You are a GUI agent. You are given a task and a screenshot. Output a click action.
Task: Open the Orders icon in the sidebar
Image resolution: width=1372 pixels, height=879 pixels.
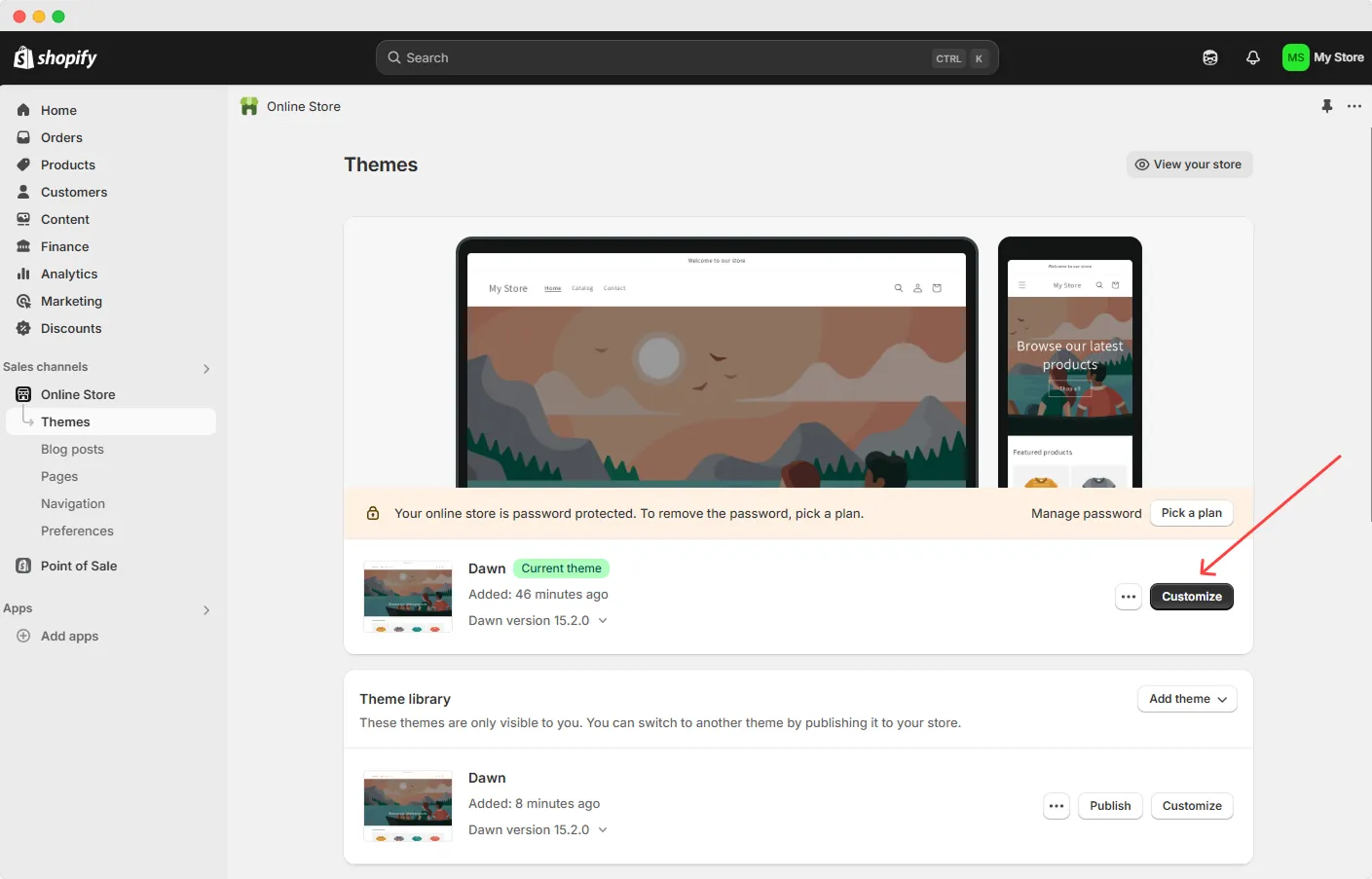[22, 137]
